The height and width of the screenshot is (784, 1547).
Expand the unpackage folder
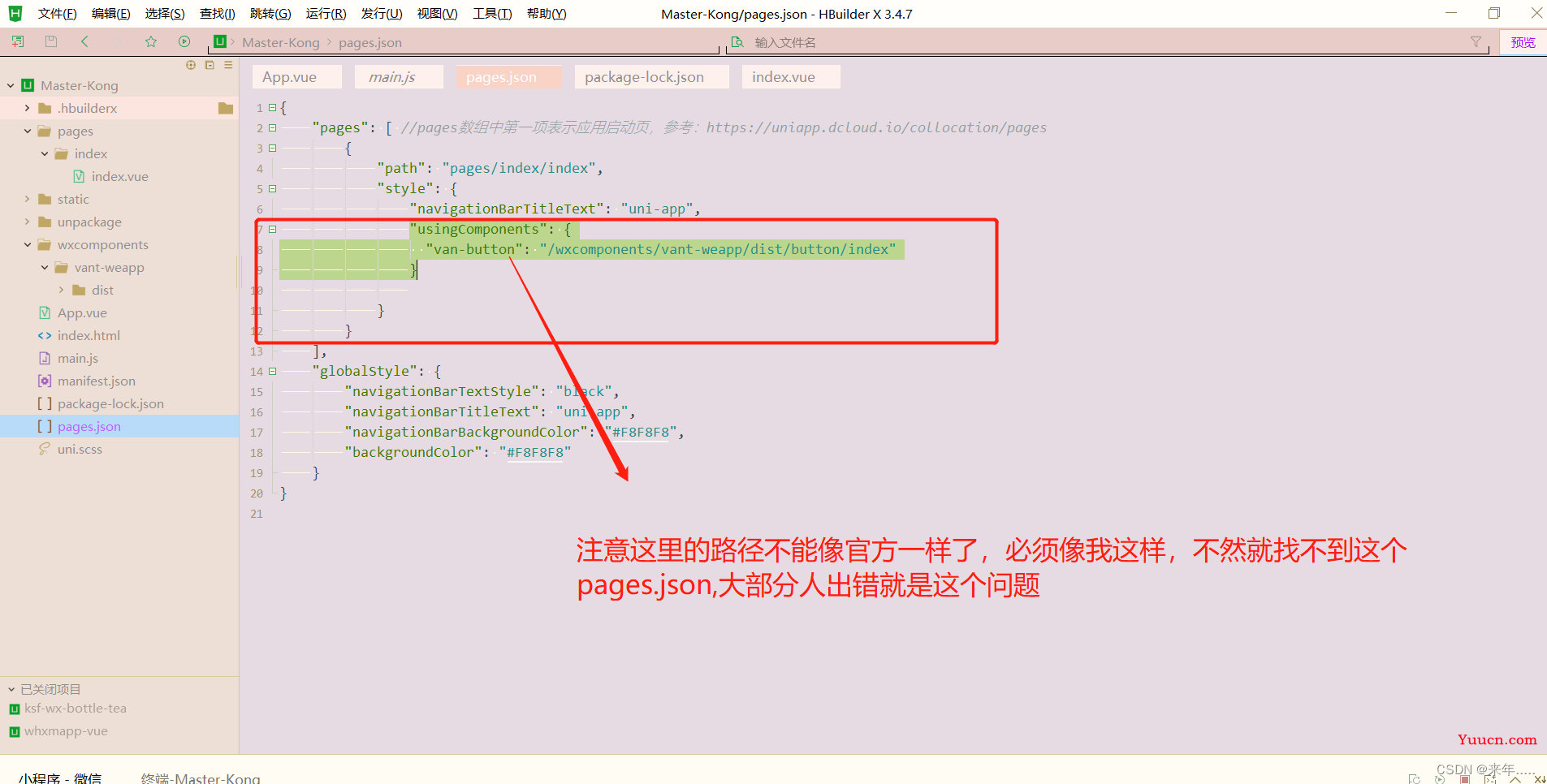point(28,222)
